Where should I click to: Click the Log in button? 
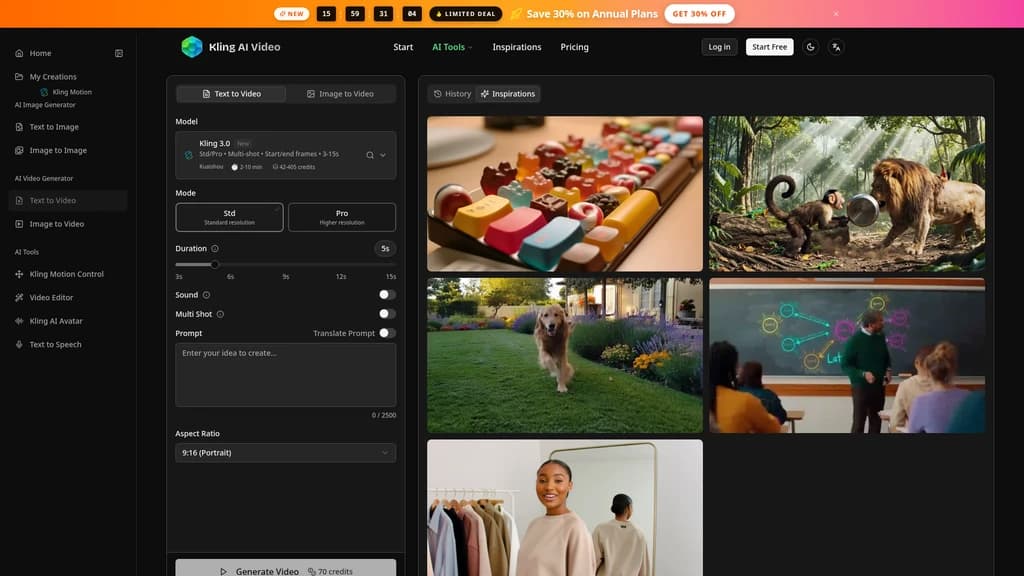click(x=719, y=47)
